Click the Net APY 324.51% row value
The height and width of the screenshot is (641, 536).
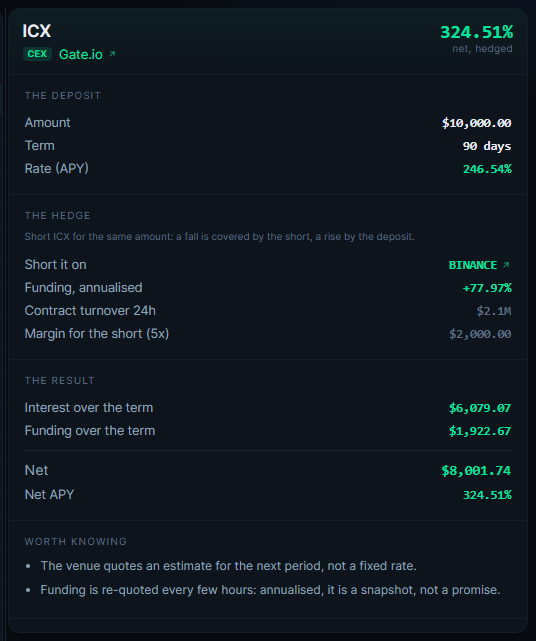(x=487, y=495)
